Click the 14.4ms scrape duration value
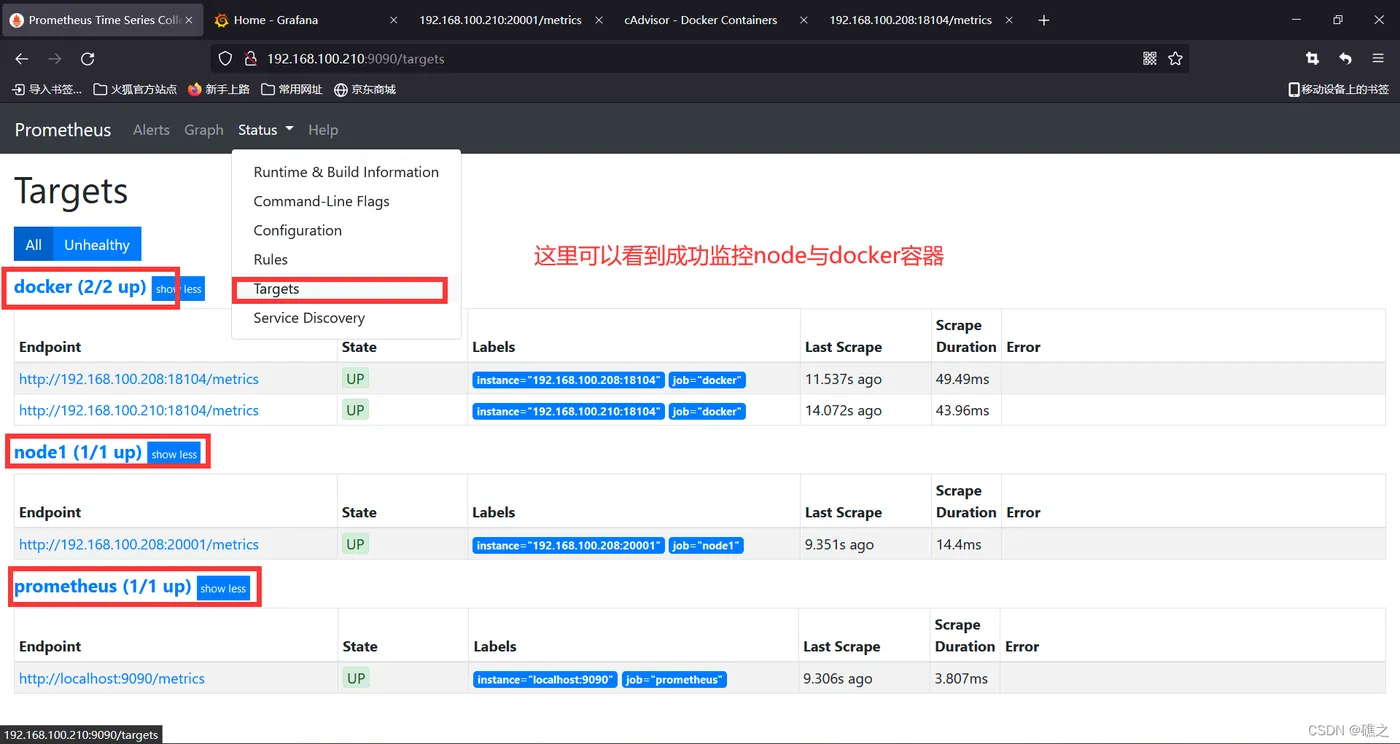This screenshot has width=1400, height=744. [x=958, y=545]
